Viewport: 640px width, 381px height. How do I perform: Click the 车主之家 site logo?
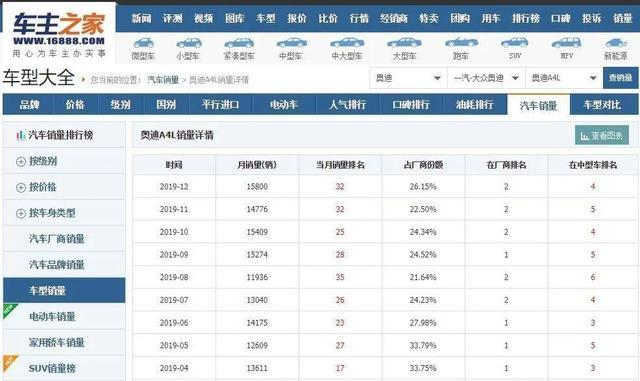59,34
